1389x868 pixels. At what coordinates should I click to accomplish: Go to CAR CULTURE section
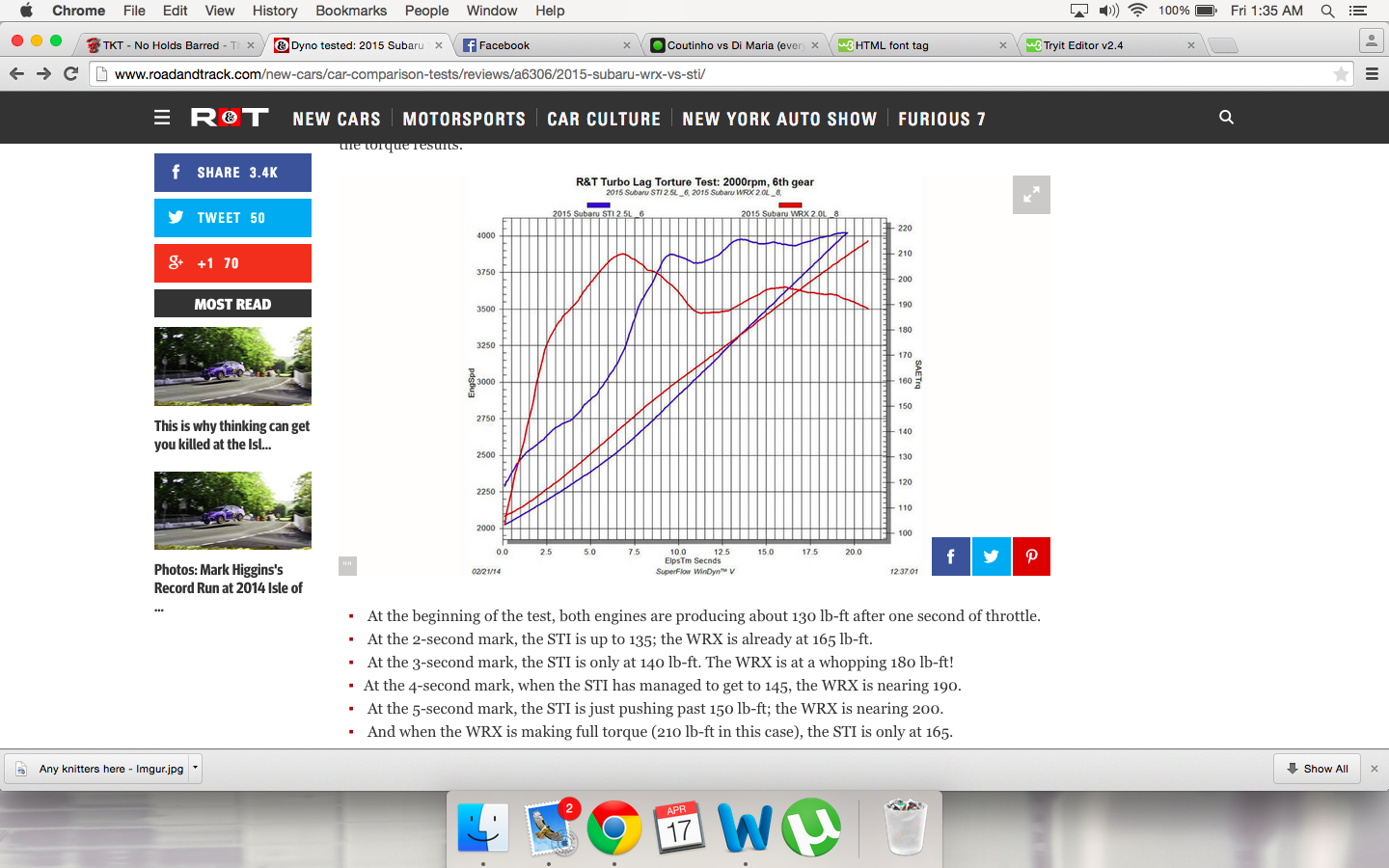pyautogui.click(x=604, y=119)
